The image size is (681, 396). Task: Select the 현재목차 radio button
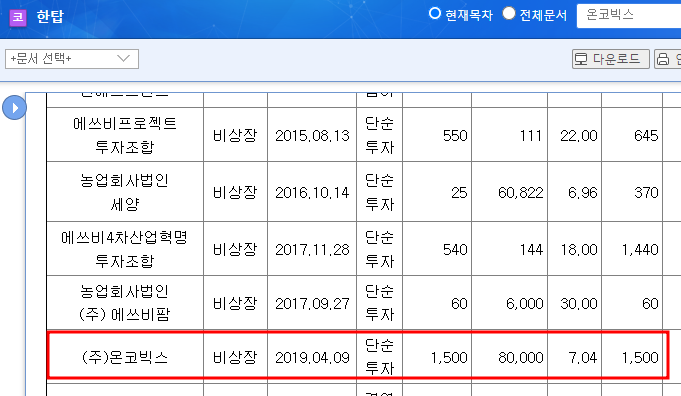tap(435, 13)
